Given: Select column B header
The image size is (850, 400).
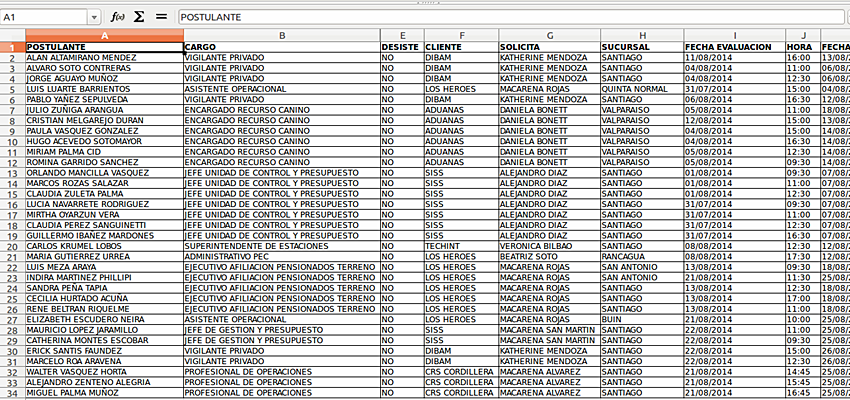Looking at the screenshot, I should (281, 36).
